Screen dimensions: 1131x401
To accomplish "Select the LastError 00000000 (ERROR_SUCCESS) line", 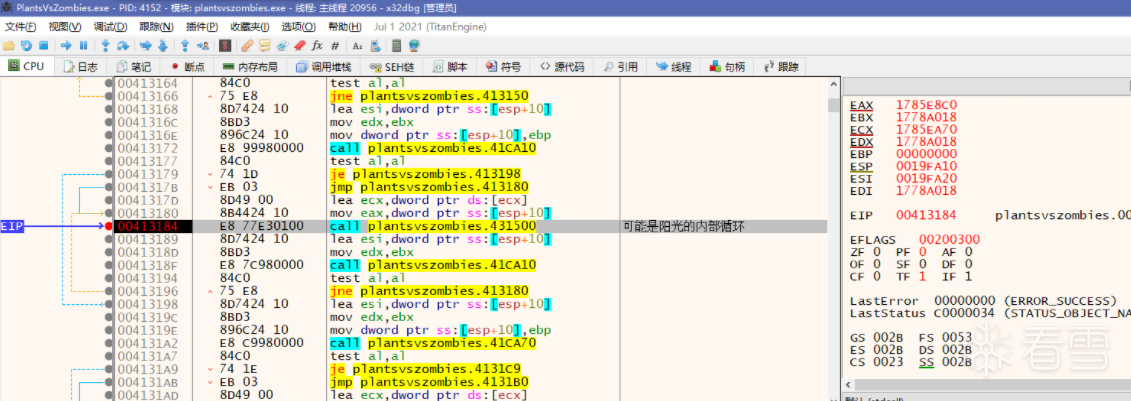I will coord(983,301).
